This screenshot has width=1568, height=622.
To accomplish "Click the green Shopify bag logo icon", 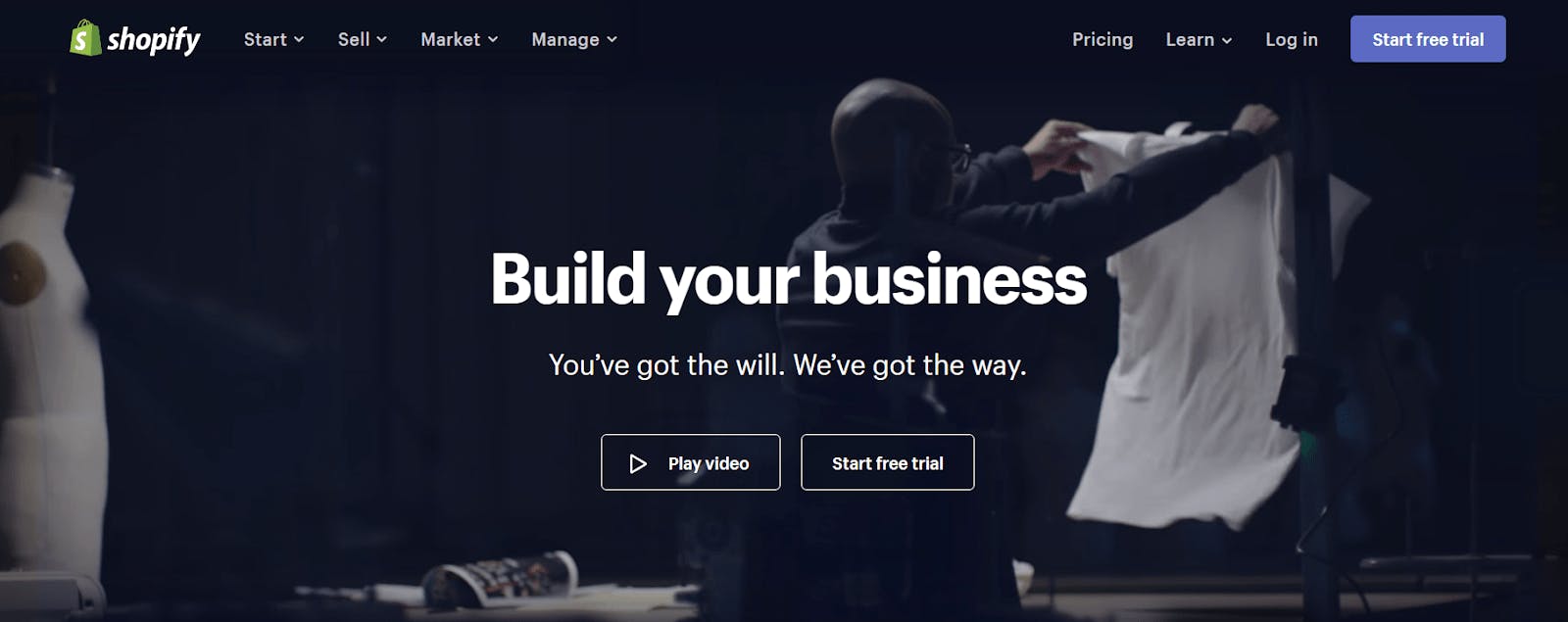I will (85, 38).
